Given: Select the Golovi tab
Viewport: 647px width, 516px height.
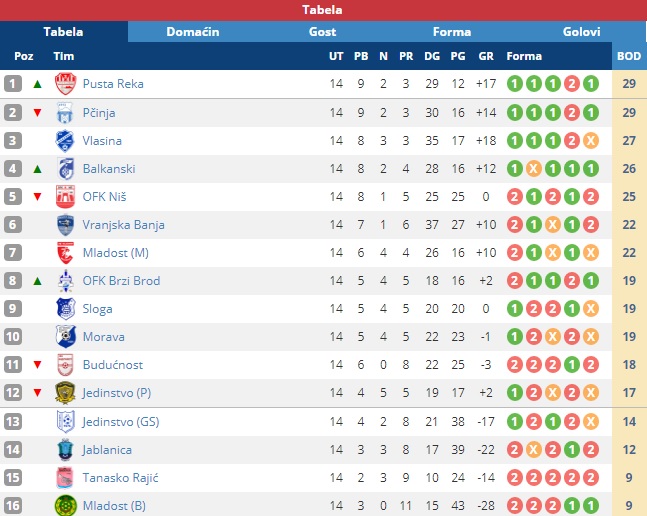Looking at the screenshot, I should coord(581,32).
